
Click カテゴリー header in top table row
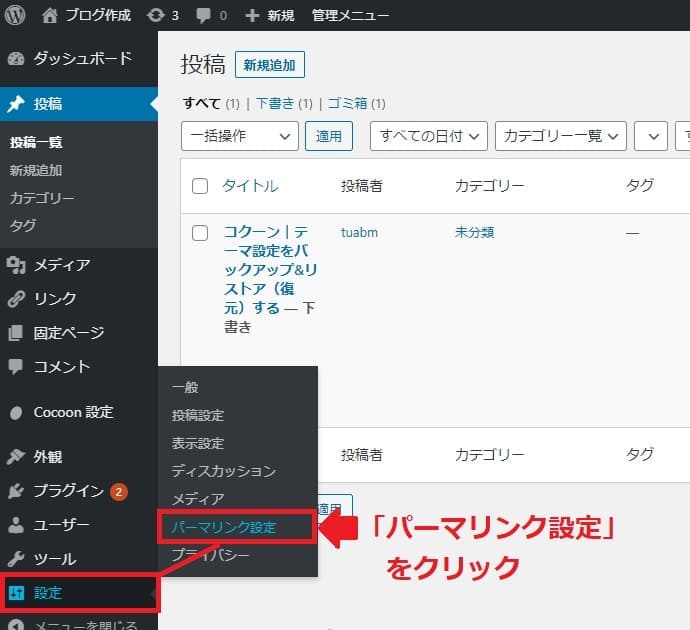tap(489, 186)
